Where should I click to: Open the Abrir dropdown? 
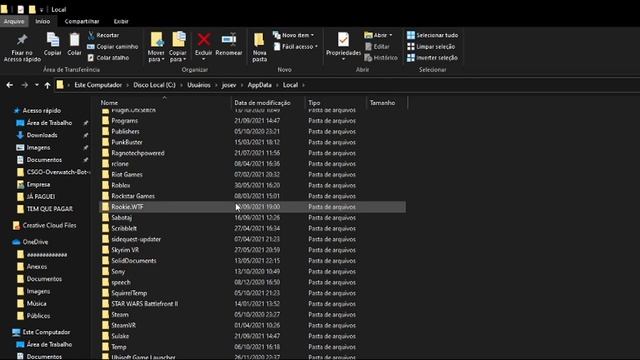click(x=378, y=35)
